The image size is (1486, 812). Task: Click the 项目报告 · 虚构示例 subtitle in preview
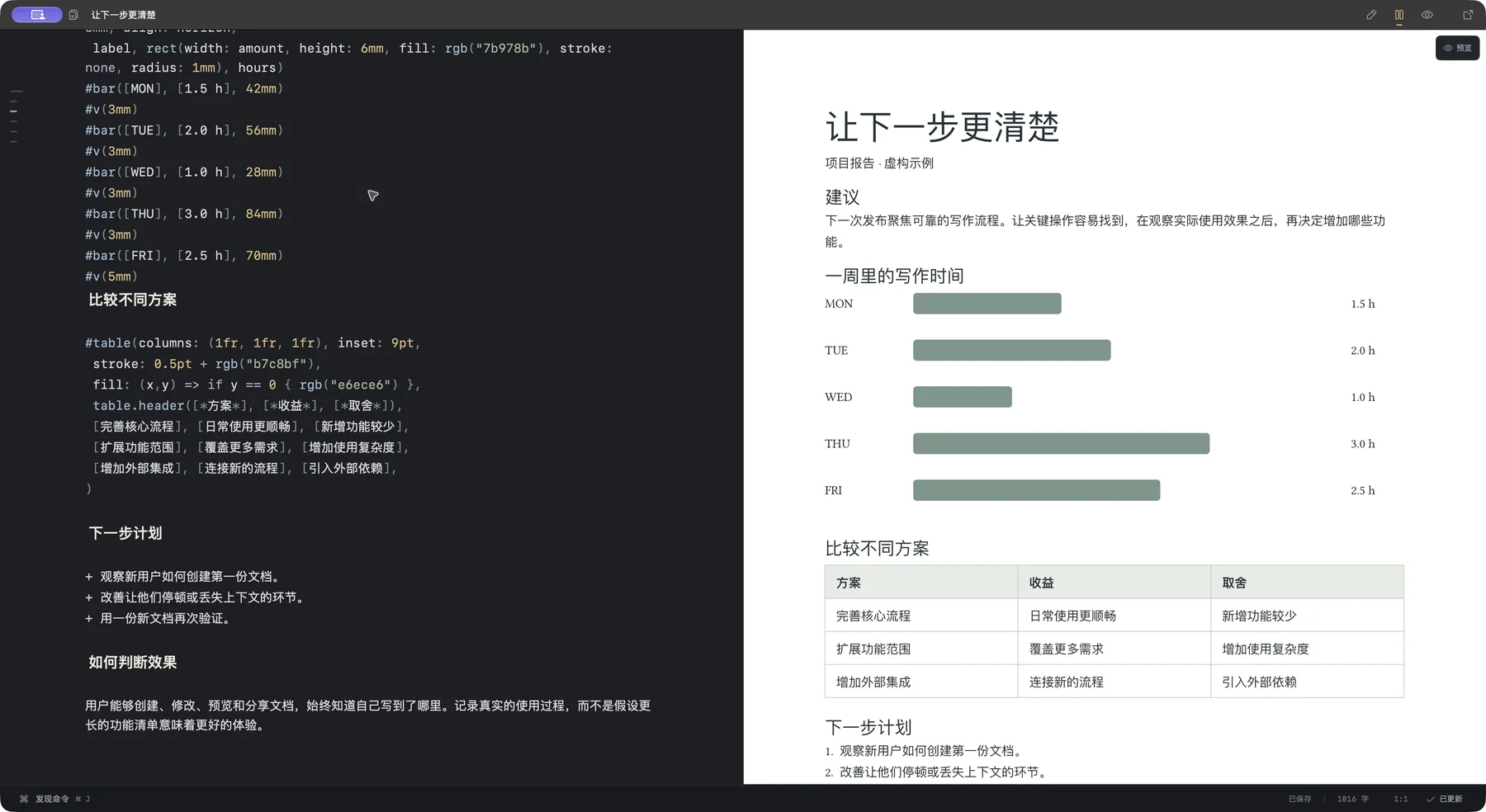tap(879, 163)
